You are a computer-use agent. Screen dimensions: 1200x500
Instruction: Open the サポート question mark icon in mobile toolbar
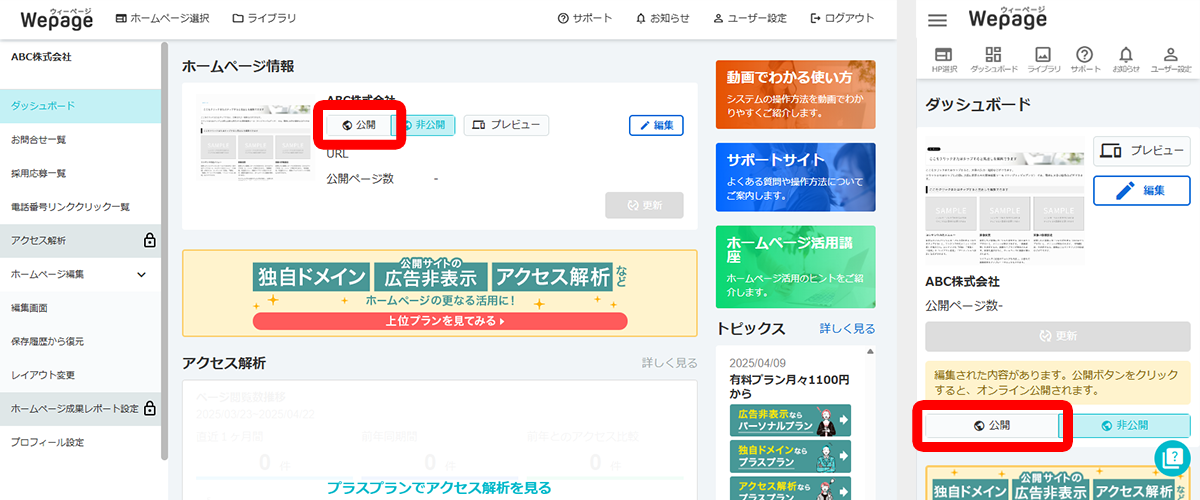[x=1084, y=59]
